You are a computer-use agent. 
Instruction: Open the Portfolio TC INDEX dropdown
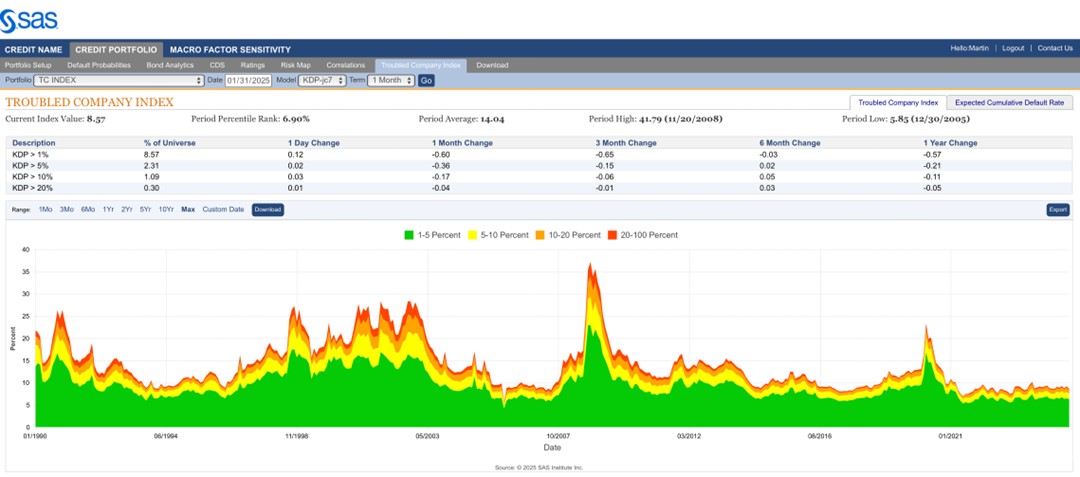[x=119, y=80]
